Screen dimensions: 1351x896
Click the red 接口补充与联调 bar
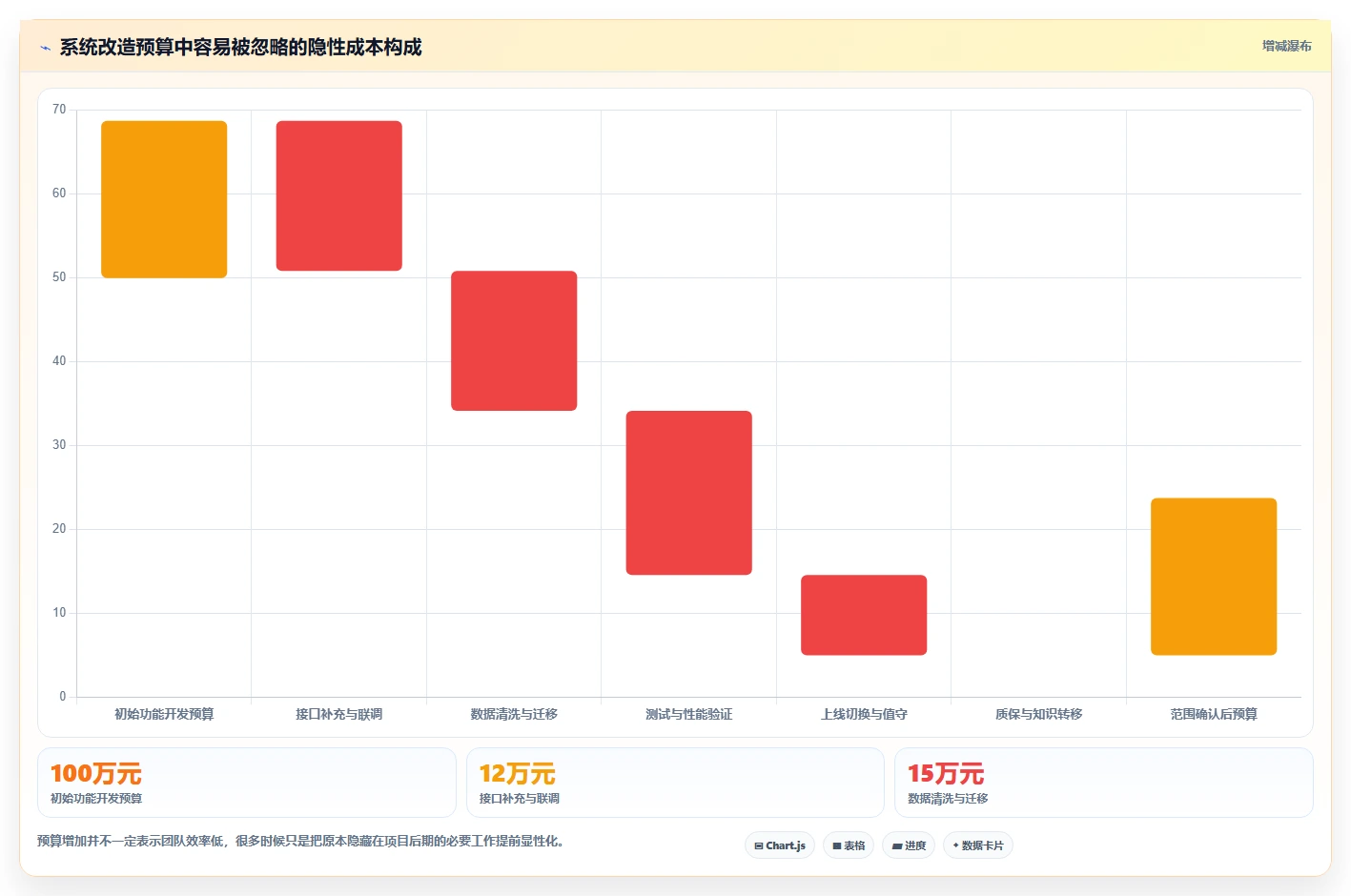pos(339,195)
